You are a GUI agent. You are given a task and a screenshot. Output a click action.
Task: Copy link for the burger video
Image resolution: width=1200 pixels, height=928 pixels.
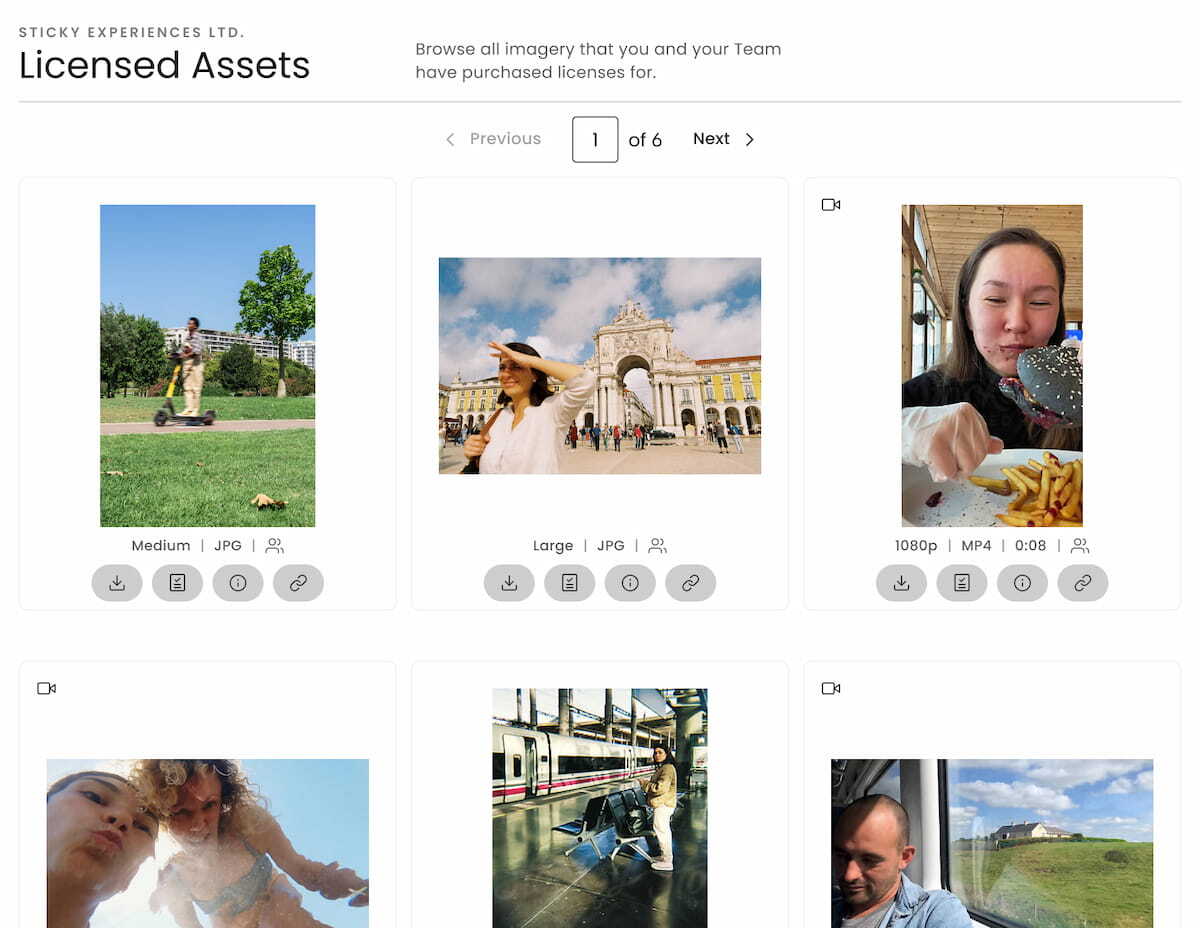click(1082, 583)
